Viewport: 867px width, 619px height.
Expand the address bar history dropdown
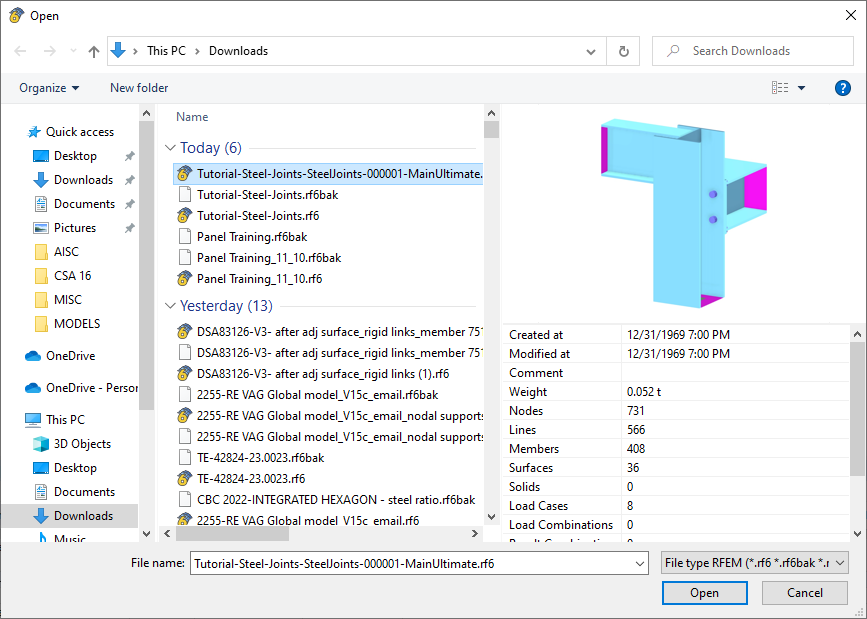click(591, 51)
